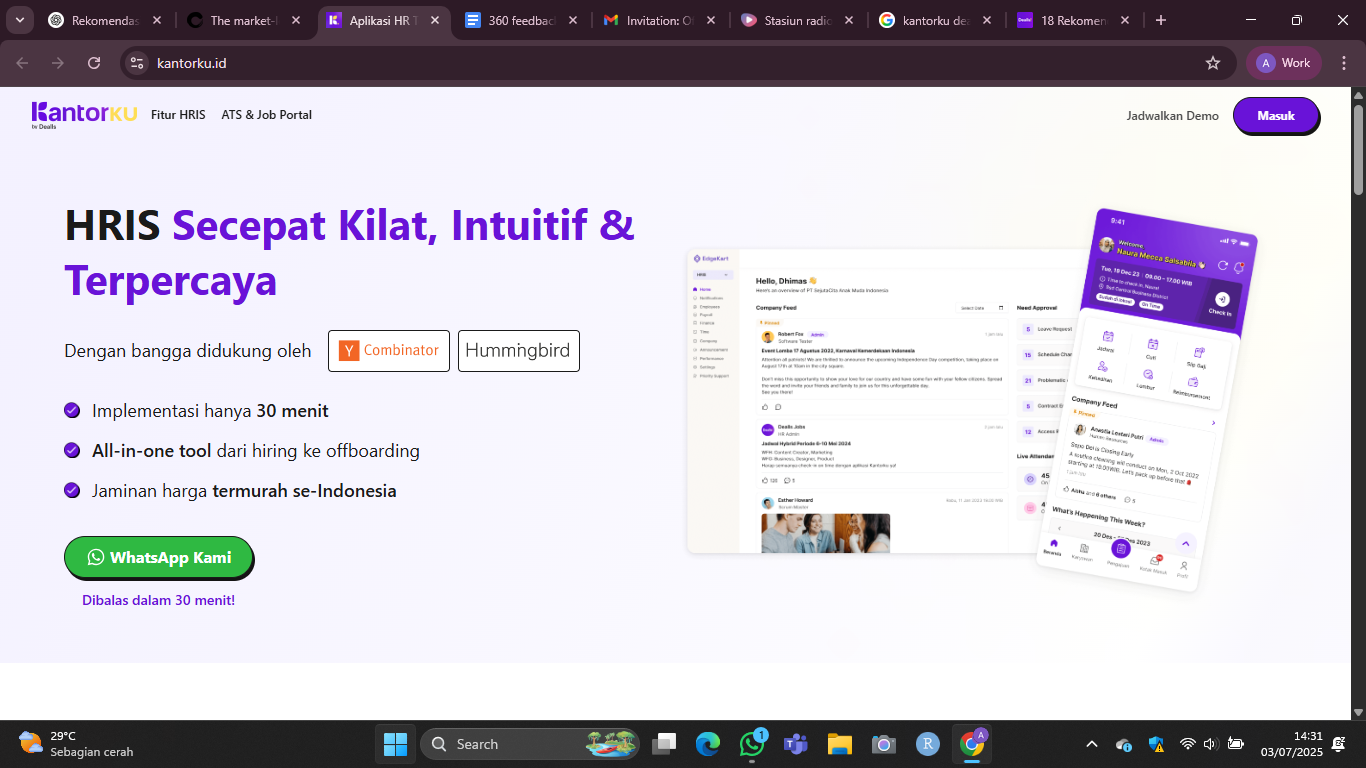Click the Chrome taskbar icon
This screenshot has height=768, width=1366.
tap(972, 744)
